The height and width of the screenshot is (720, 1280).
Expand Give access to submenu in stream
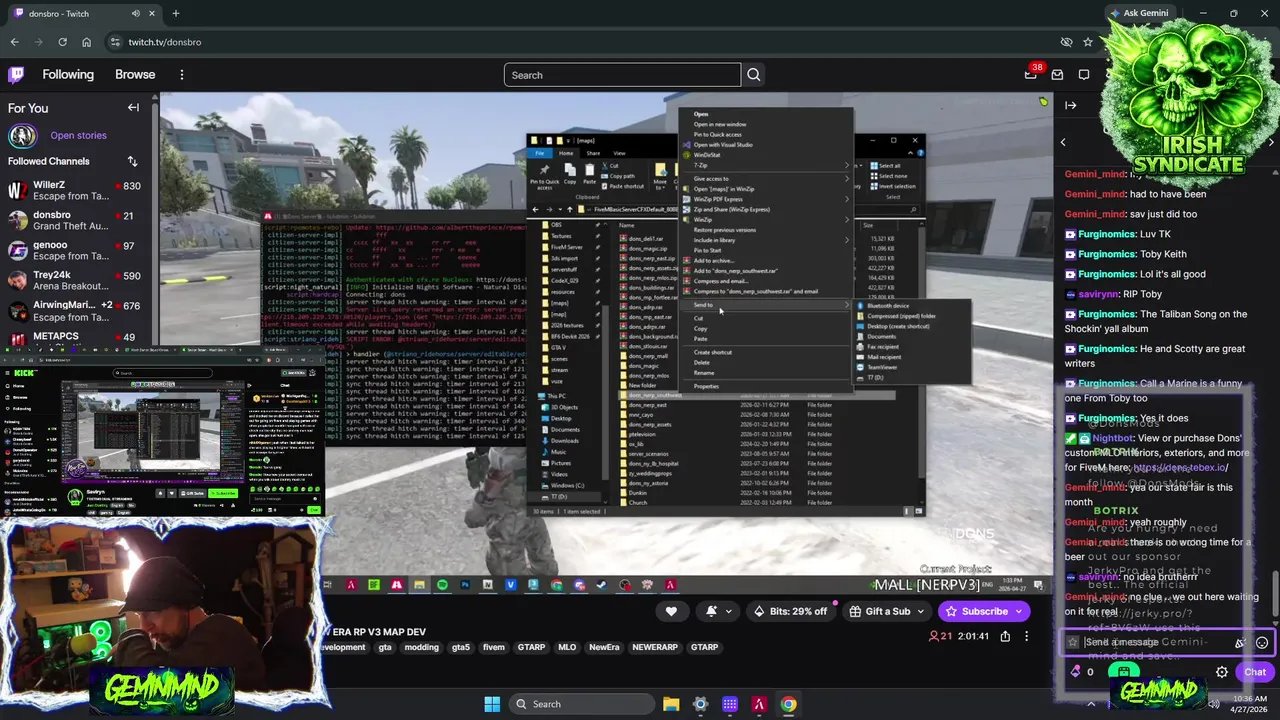coord(766,178)
